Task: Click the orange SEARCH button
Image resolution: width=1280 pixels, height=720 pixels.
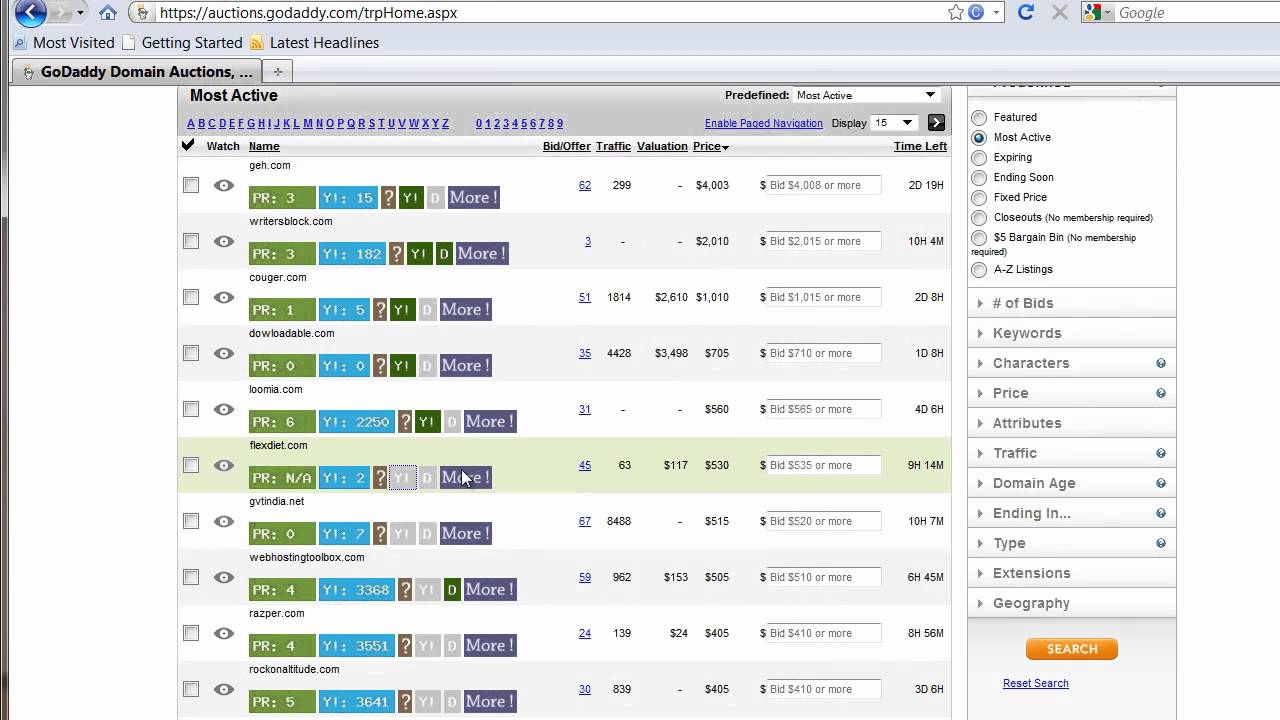Action: pyautogui.click(x=1072, y=649)
